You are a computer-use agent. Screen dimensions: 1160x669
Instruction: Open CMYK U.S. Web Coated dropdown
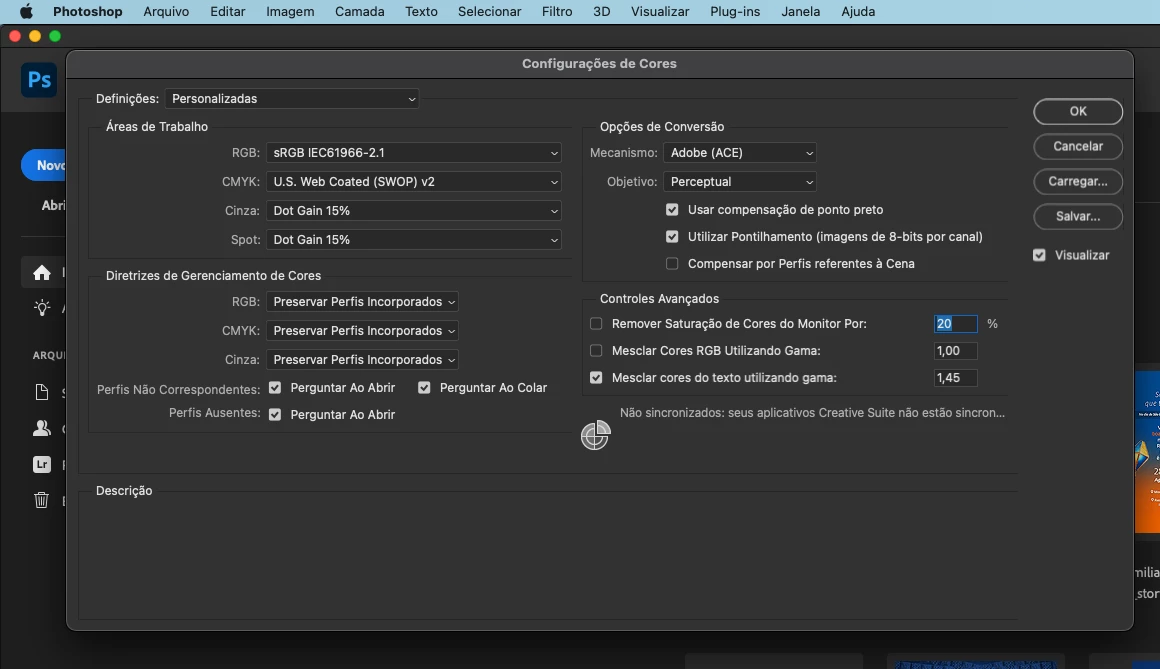[x=414, y=182]
